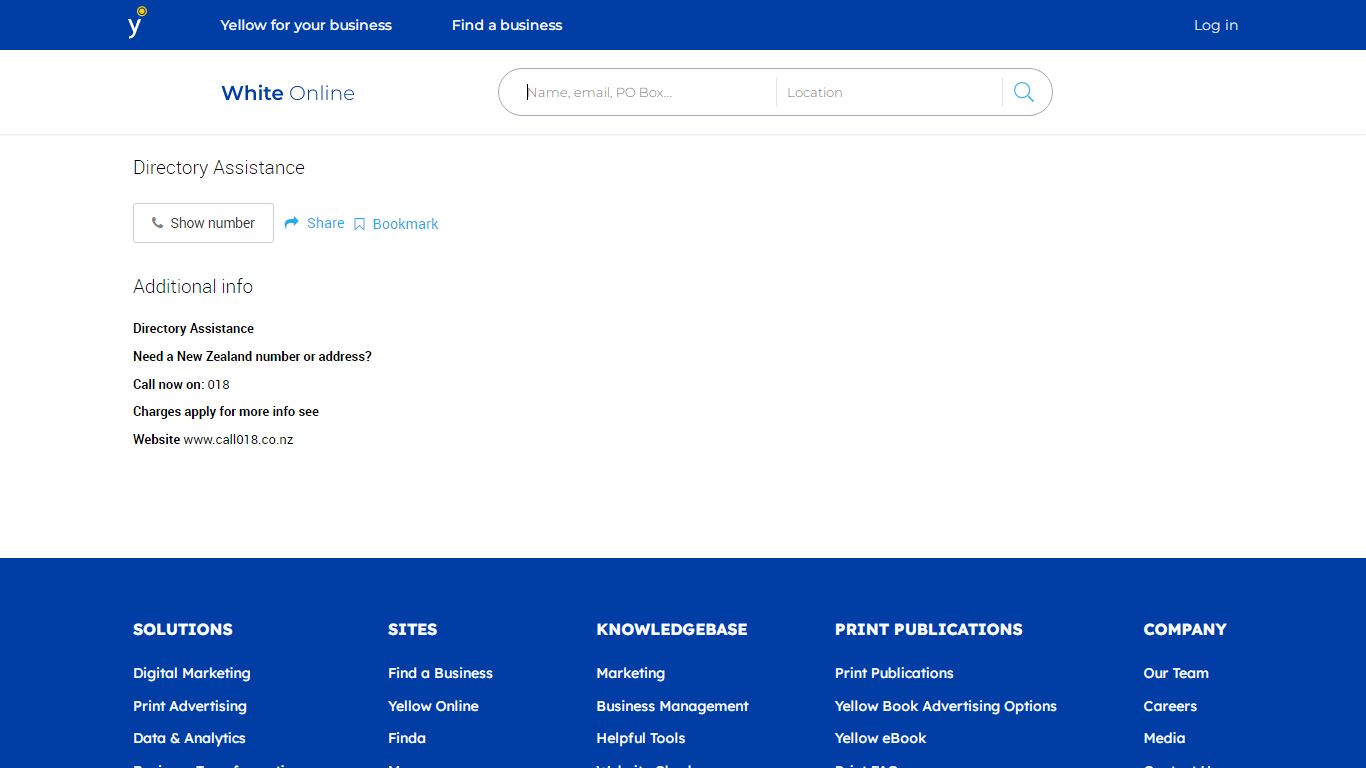Open Yellow Online footer link
The width and height of the screenshot is (1366, 768).
pos(433,706)
